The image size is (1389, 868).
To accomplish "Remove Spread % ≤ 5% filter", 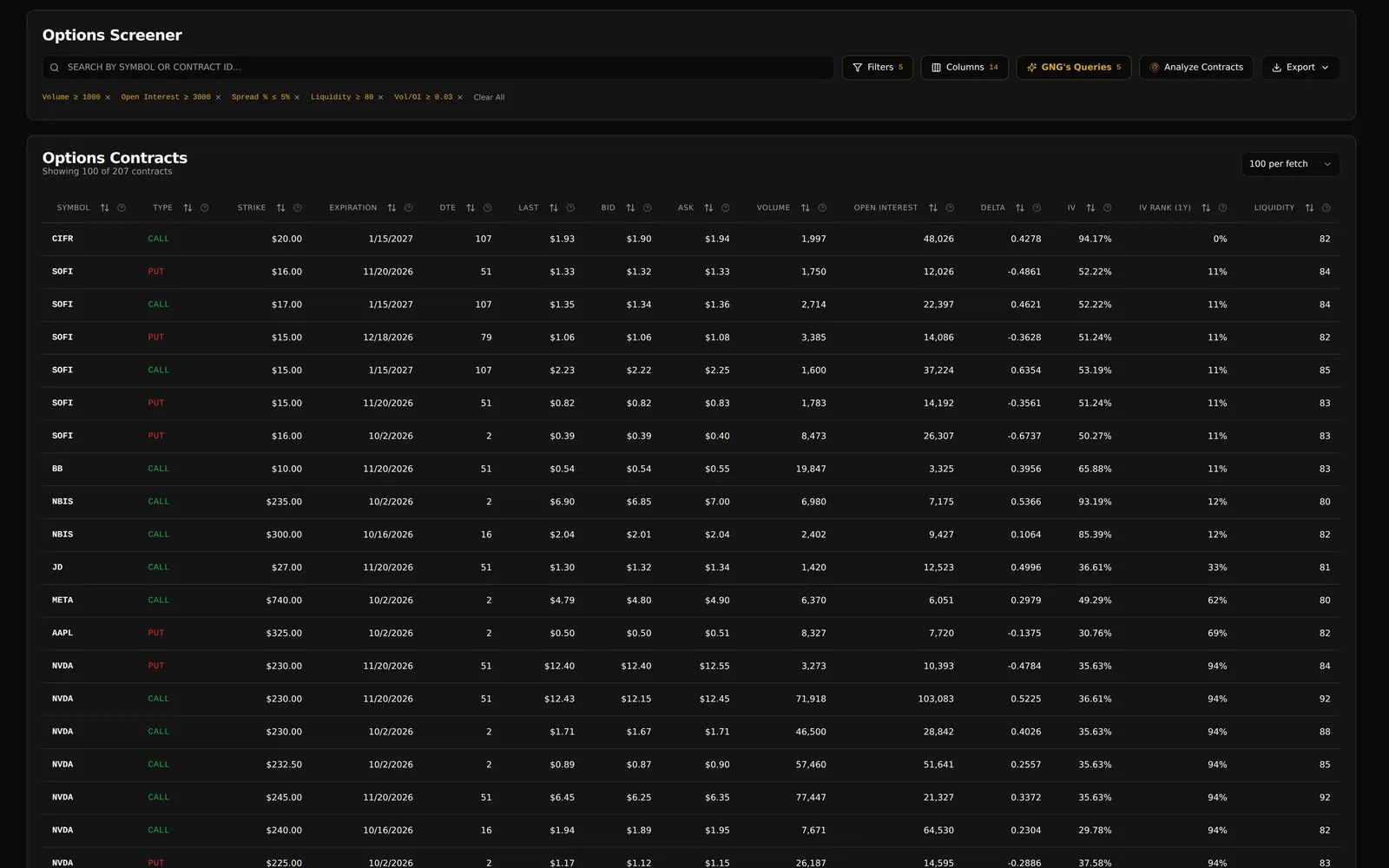I will (297, 97).
